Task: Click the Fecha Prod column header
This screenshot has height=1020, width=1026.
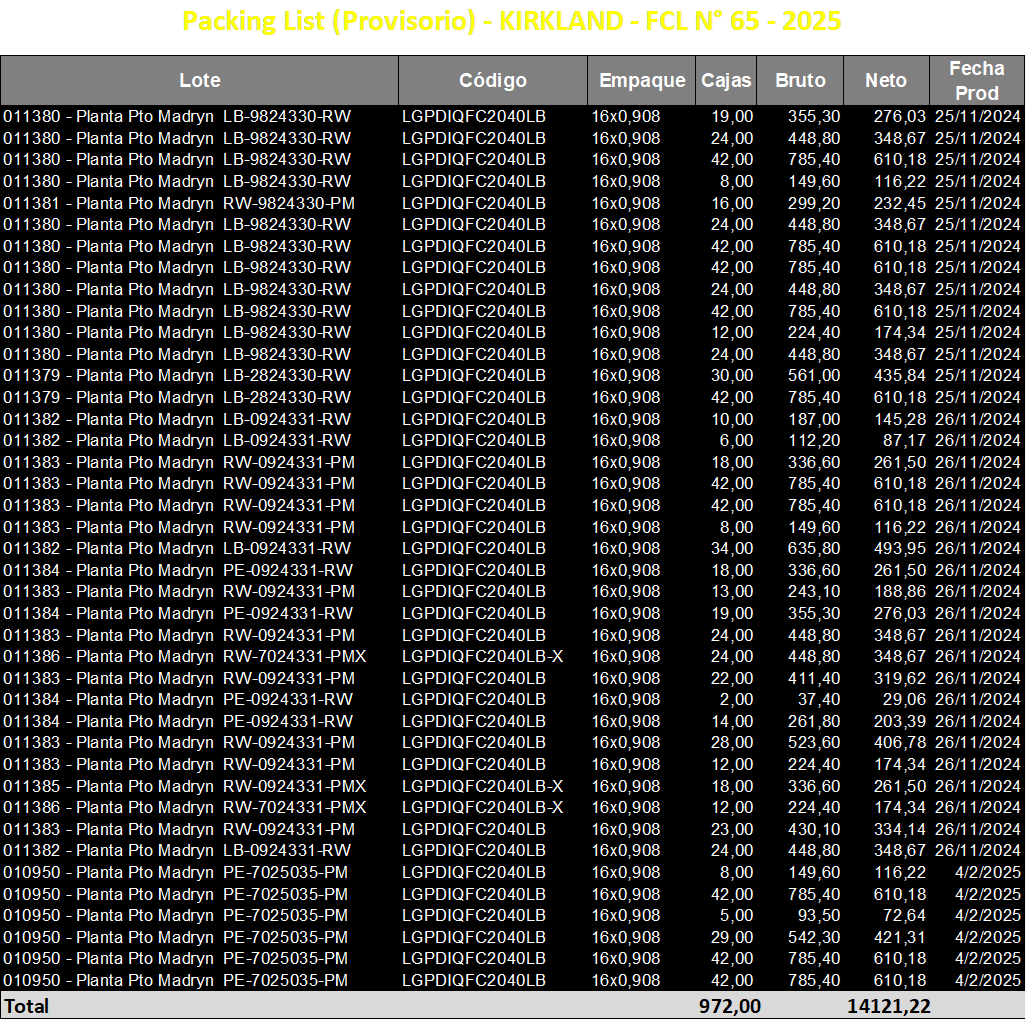Action: point(976,80)
